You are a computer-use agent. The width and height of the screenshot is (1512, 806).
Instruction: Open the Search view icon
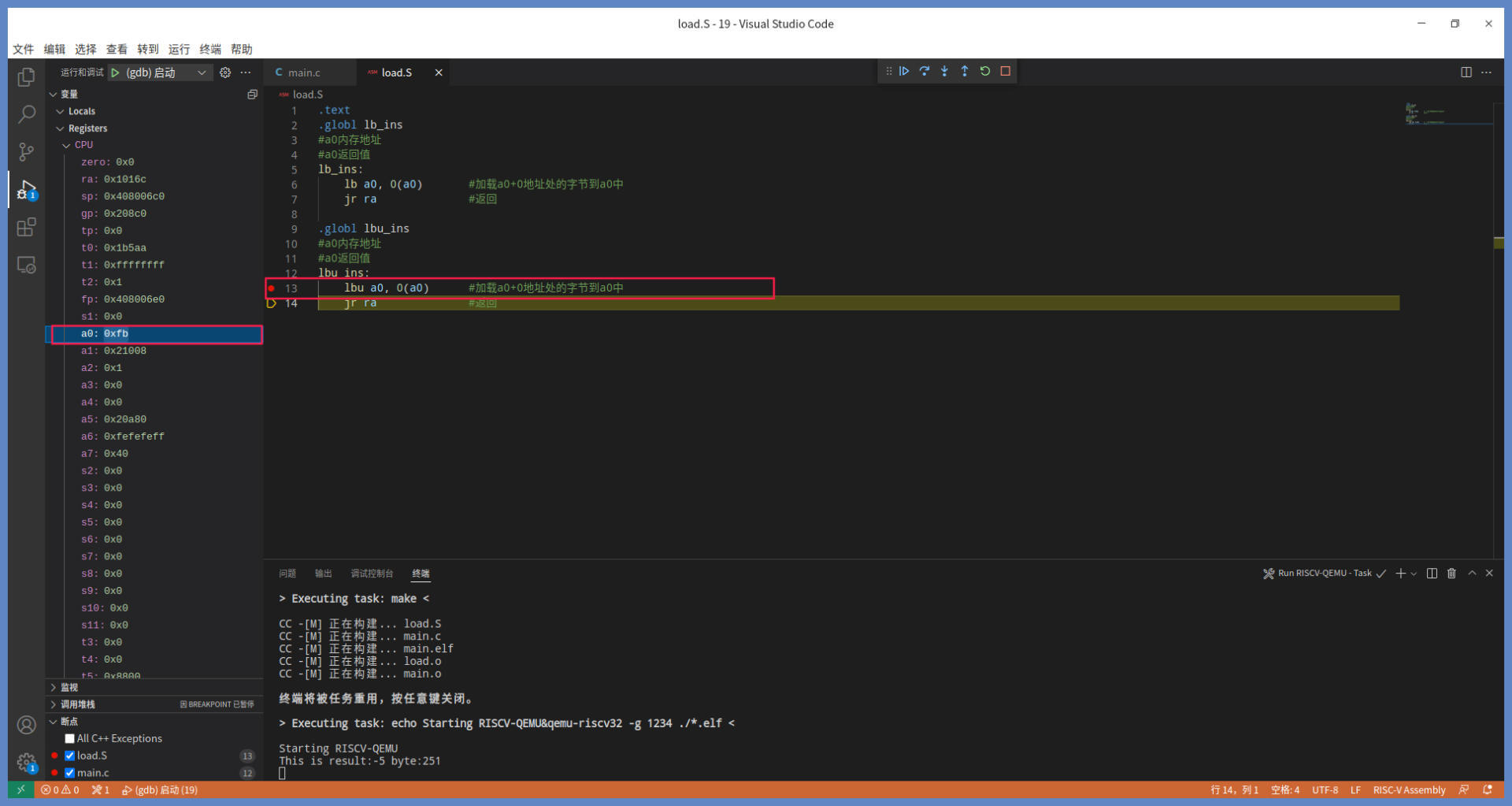point(26,114)
